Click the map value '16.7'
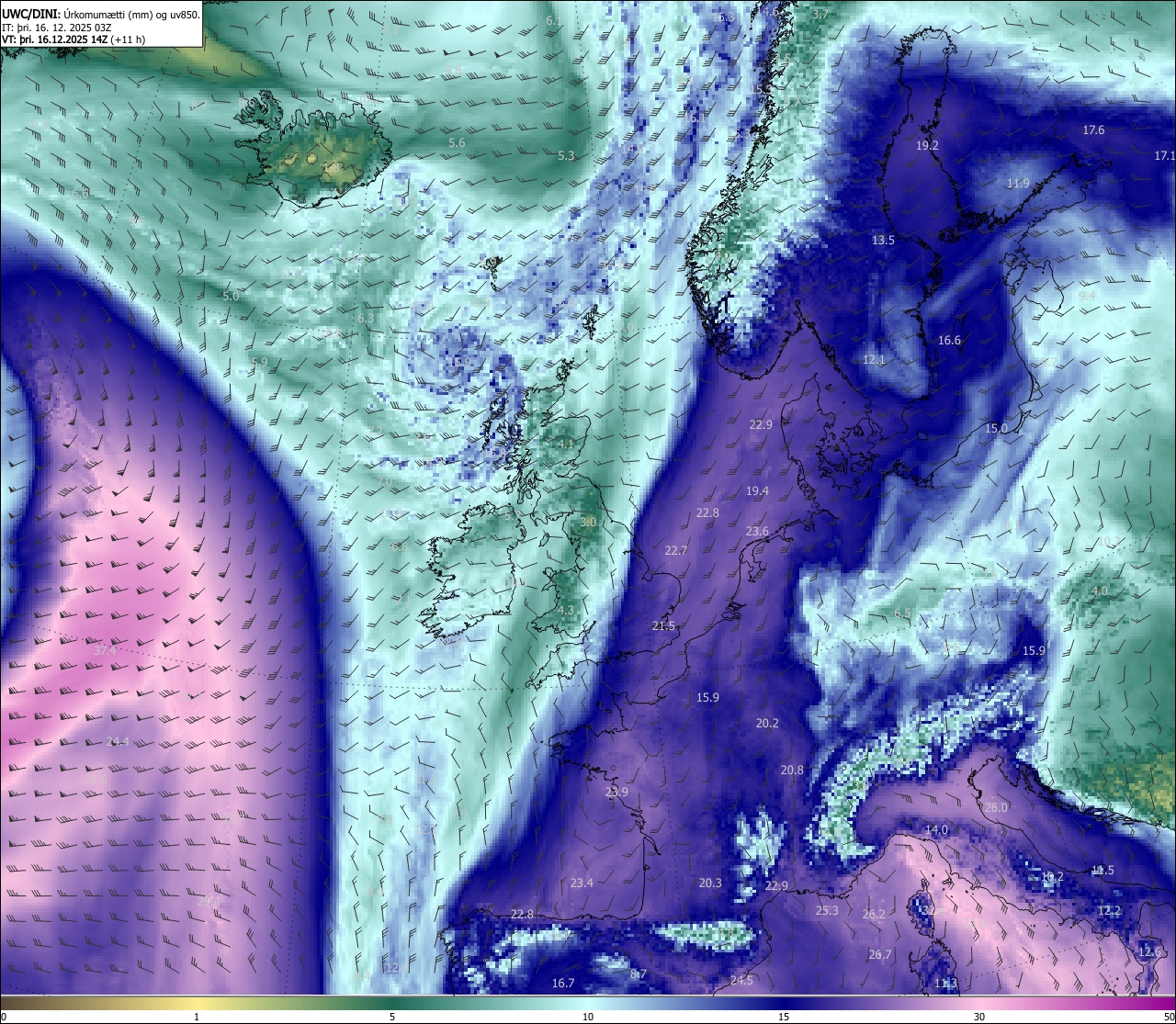 coord(563,983)
